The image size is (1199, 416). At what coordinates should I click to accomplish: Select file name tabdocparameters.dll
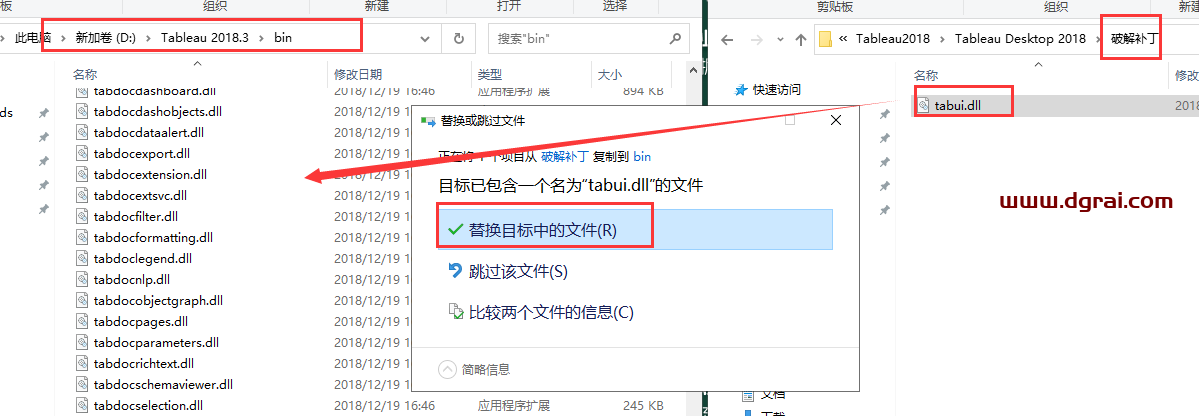tap(156, 342)
